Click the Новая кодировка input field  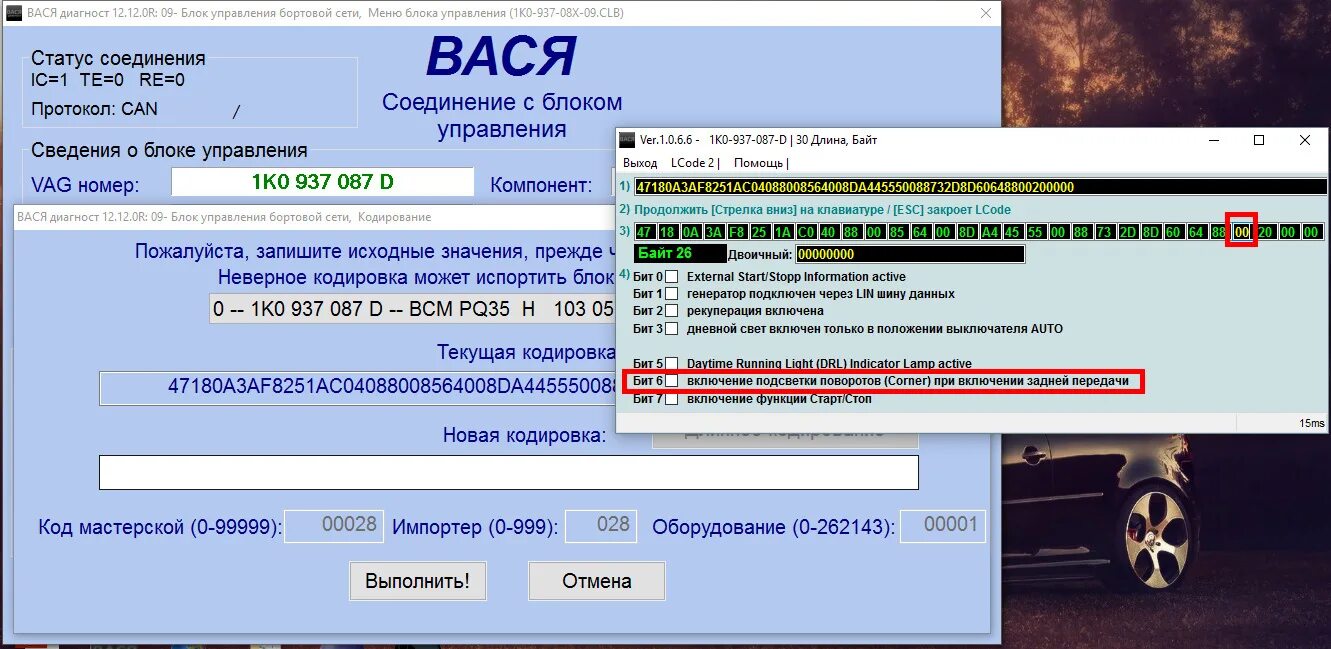508,472
